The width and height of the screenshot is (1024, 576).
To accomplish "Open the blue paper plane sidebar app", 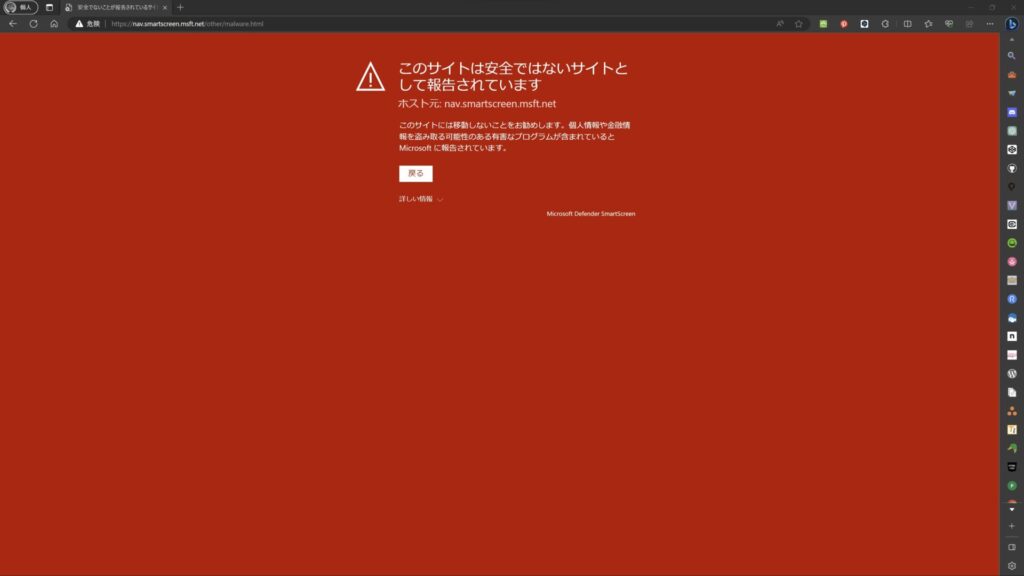I will coord(1012,93).
